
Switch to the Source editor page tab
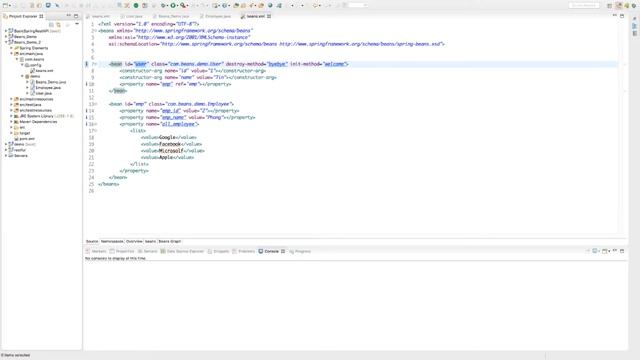(92, 242)
